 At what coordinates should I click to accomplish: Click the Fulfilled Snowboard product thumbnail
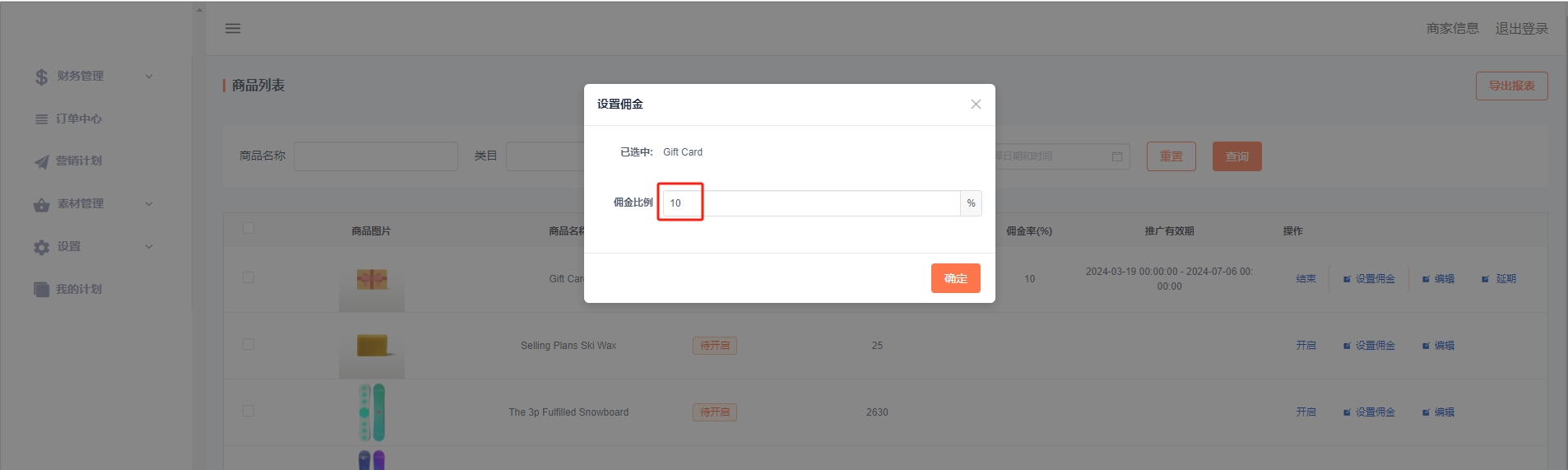pyautogui.click(x=372, y=412)
